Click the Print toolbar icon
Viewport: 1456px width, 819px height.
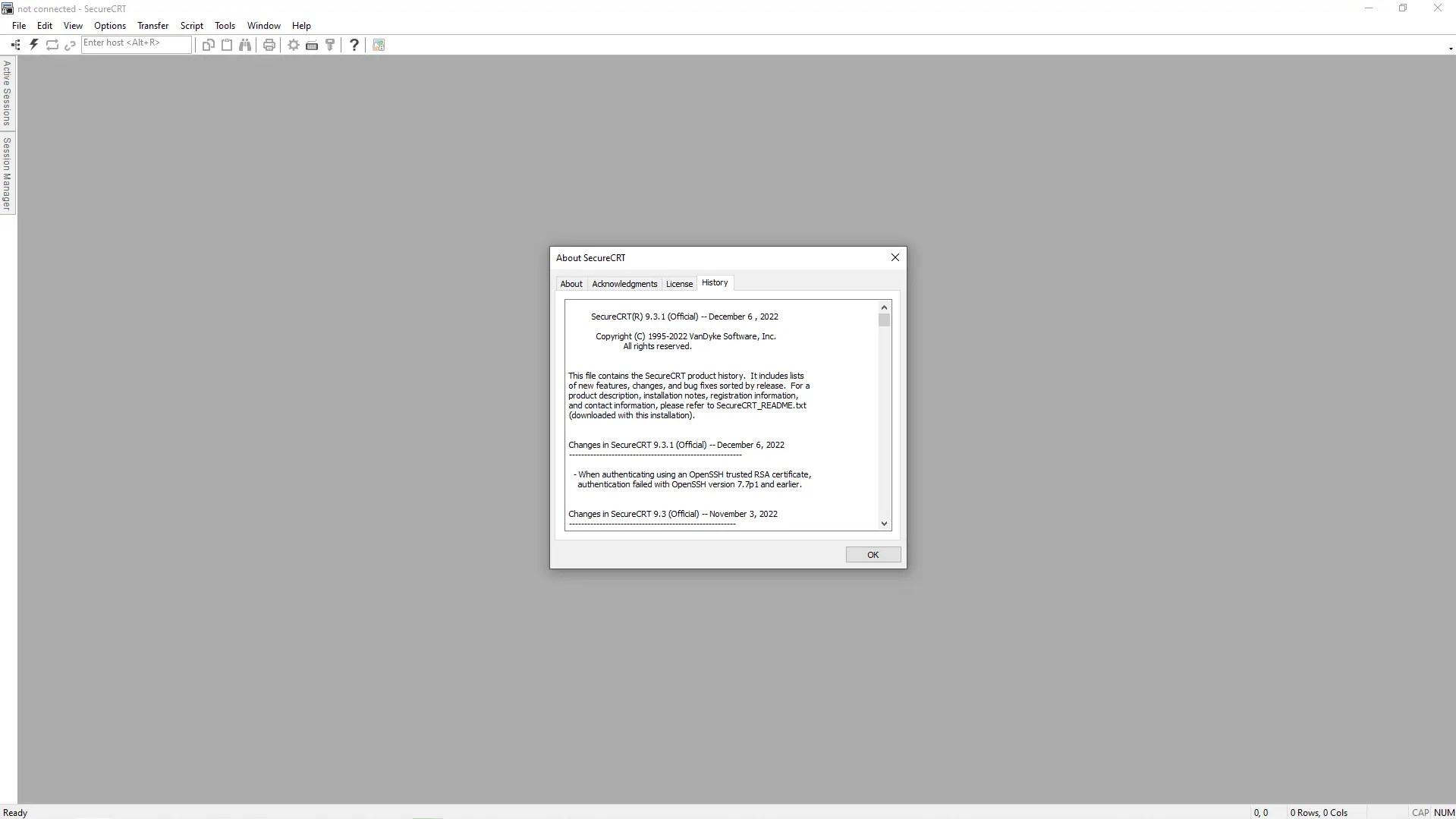click(269, 45)
